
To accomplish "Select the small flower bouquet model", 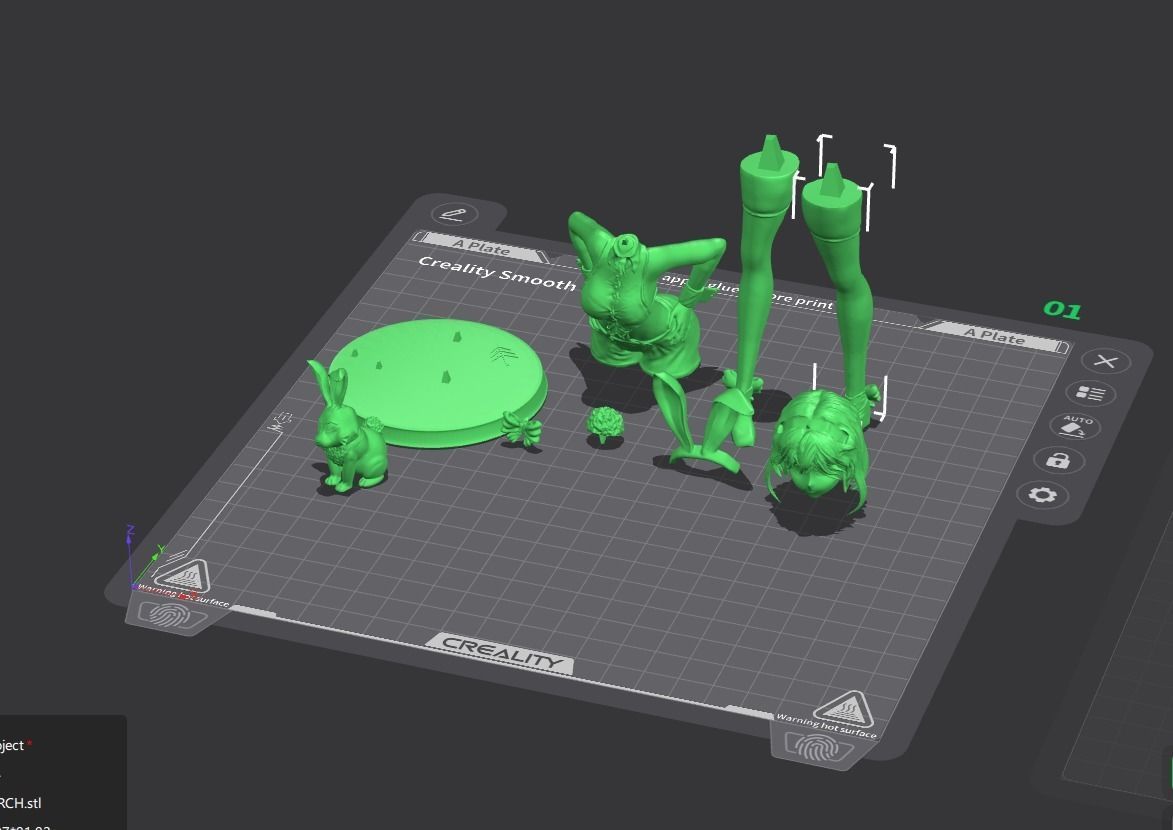I will (604, 424).
